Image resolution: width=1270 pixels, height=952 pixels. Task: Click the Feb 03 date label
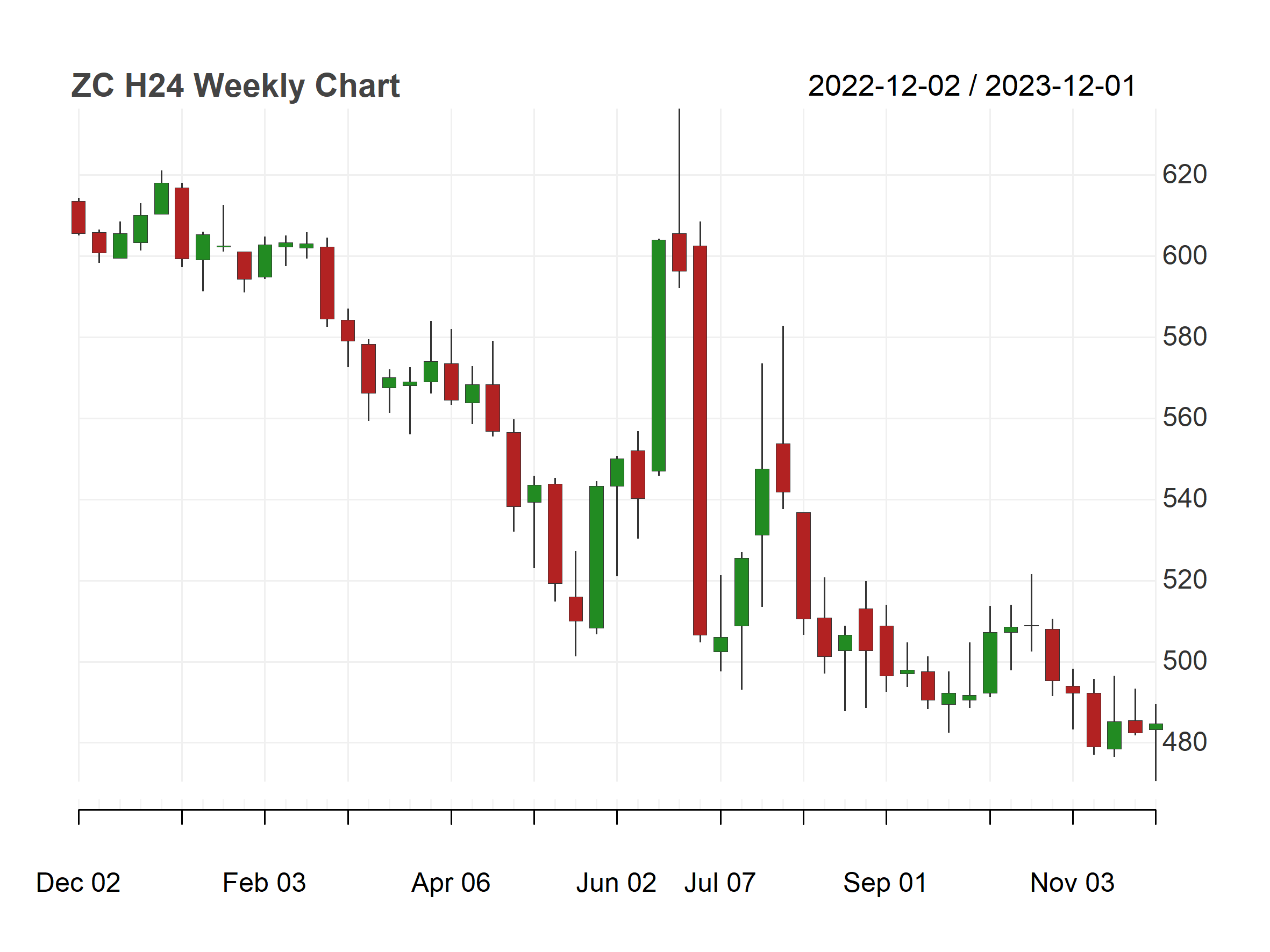264,883
